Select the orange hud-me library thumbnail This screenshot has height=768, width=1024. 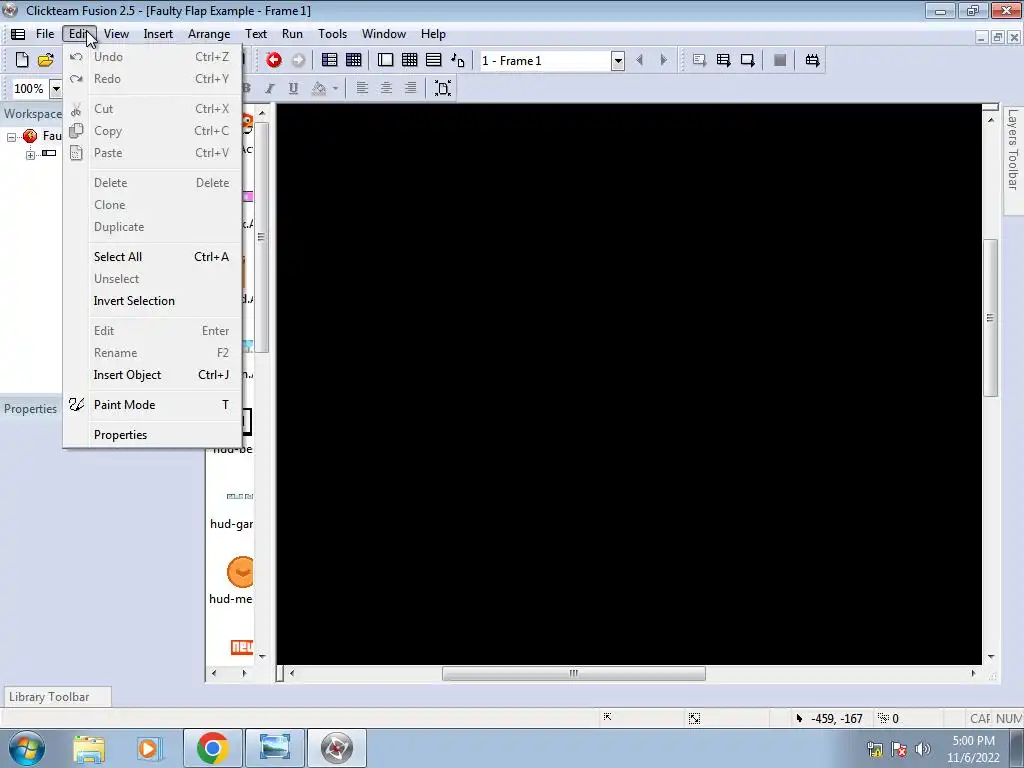[240, 573]
